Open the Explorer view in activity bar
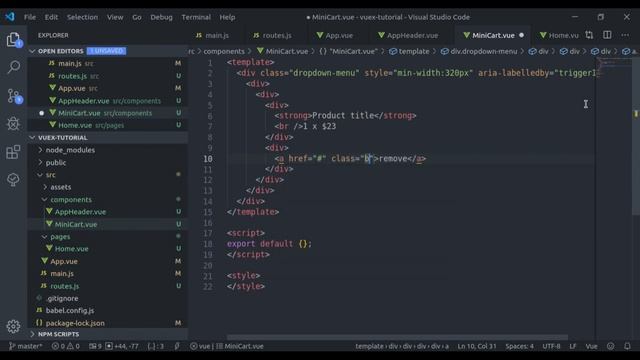 click(x=13, y=40)
